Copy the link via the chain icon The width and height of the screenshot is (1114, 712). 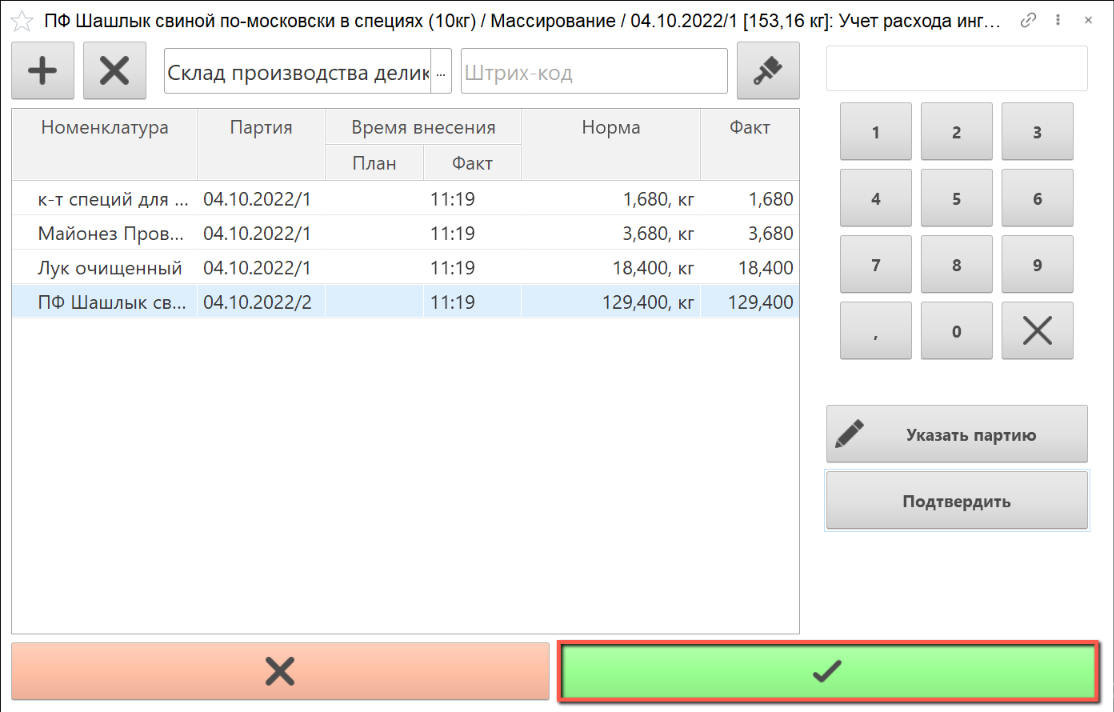pyautogui.click(x=1027, y=20)
